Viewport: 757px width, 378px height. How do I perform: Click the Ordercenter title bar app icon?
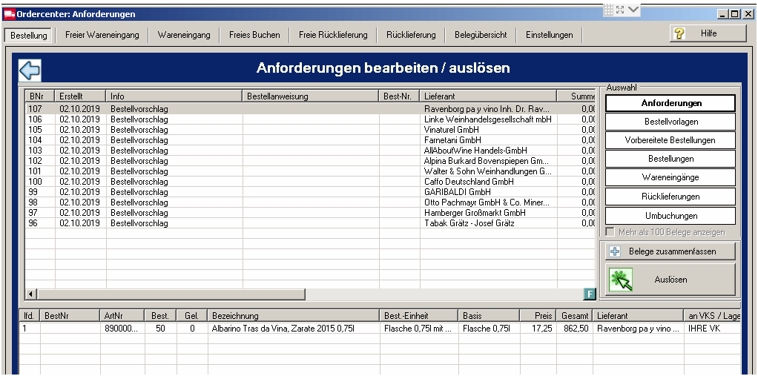(9, 14)
